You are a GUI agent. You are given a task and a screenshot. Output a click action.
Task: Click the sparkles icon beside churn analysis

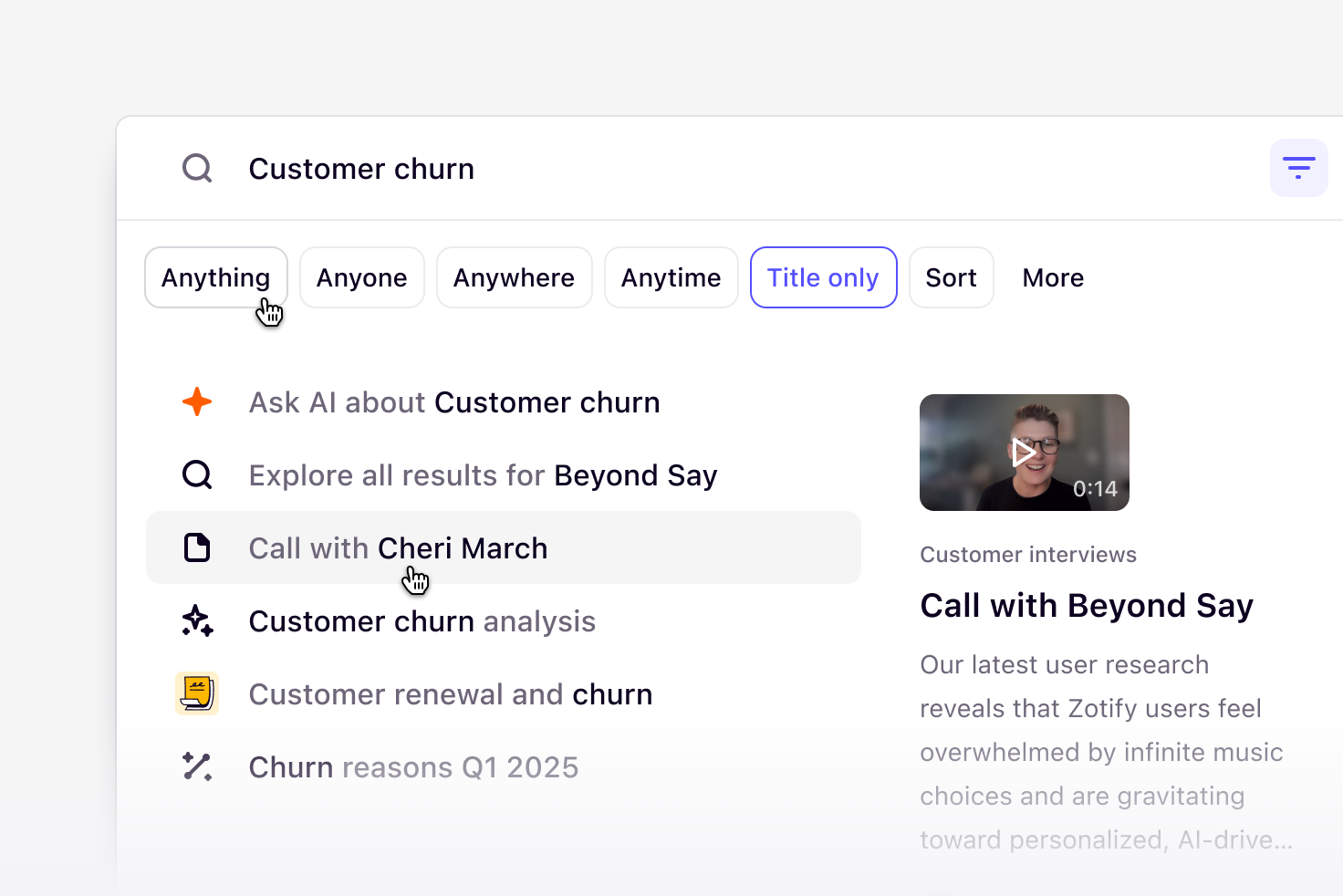[x=197, y=621]
